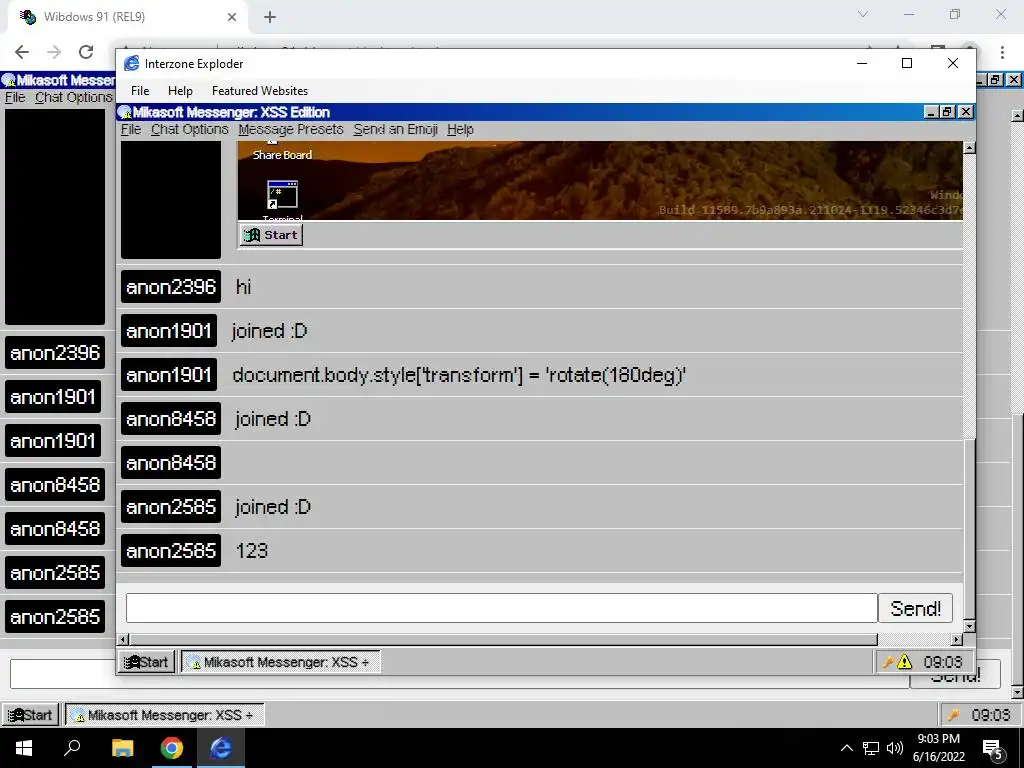Open the Chrome three-dot menu
Screen dimensions: 1024x768
click(x=1002, y=52)
